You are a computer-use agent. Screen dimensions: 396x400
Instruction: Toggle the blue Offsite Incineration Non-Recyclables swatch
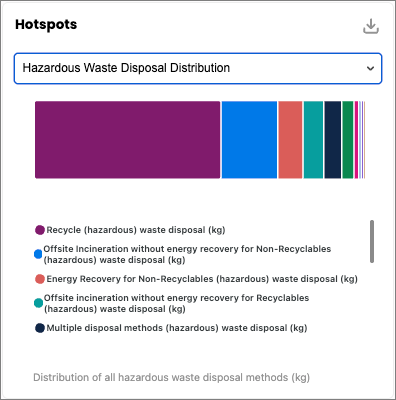pos(38,254)
